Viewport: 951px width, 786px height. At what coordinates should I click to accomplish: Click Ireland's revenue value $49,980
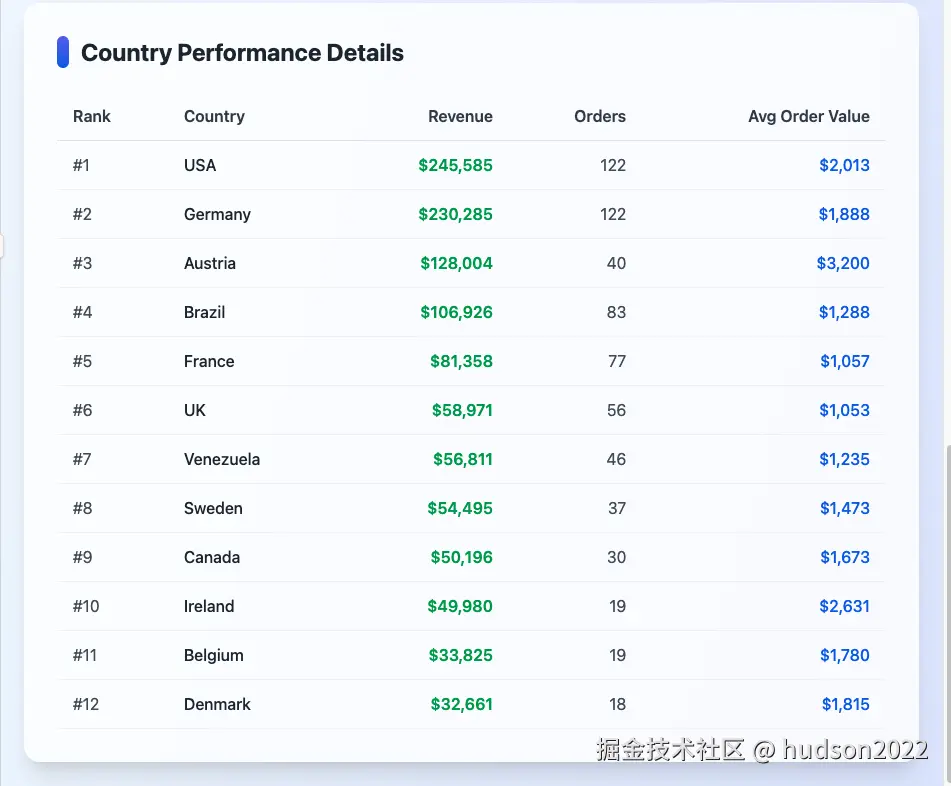(460, 606)
